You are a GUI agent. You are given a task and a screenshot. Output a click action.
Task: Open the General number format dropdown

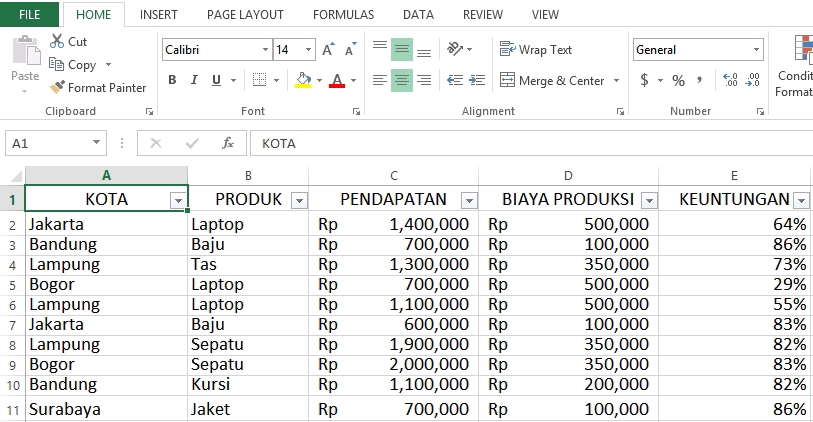(756, 50)
